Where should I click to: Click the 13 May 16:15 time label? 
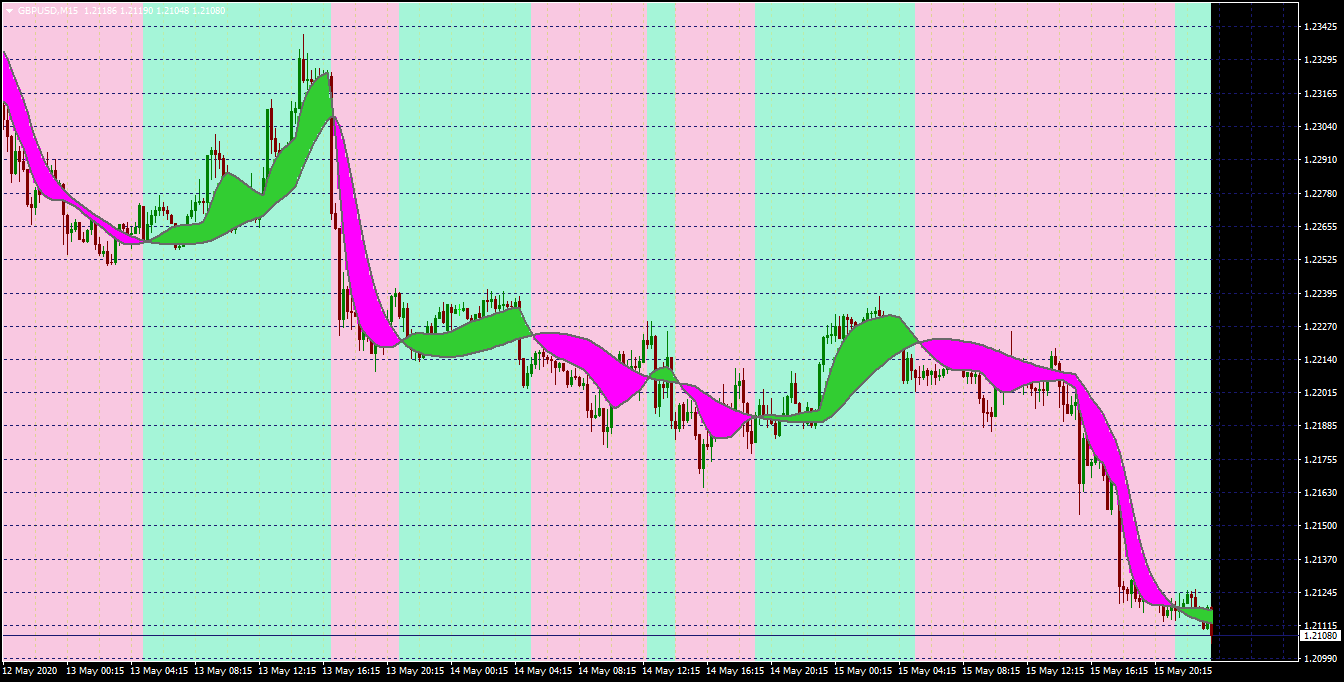[352, 671]
